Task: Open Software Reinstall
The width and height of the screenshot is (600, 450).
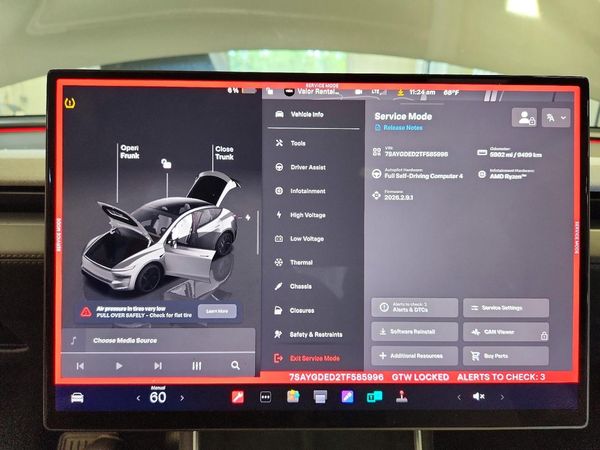Action: pyautogui.click(x=414, y=332)
